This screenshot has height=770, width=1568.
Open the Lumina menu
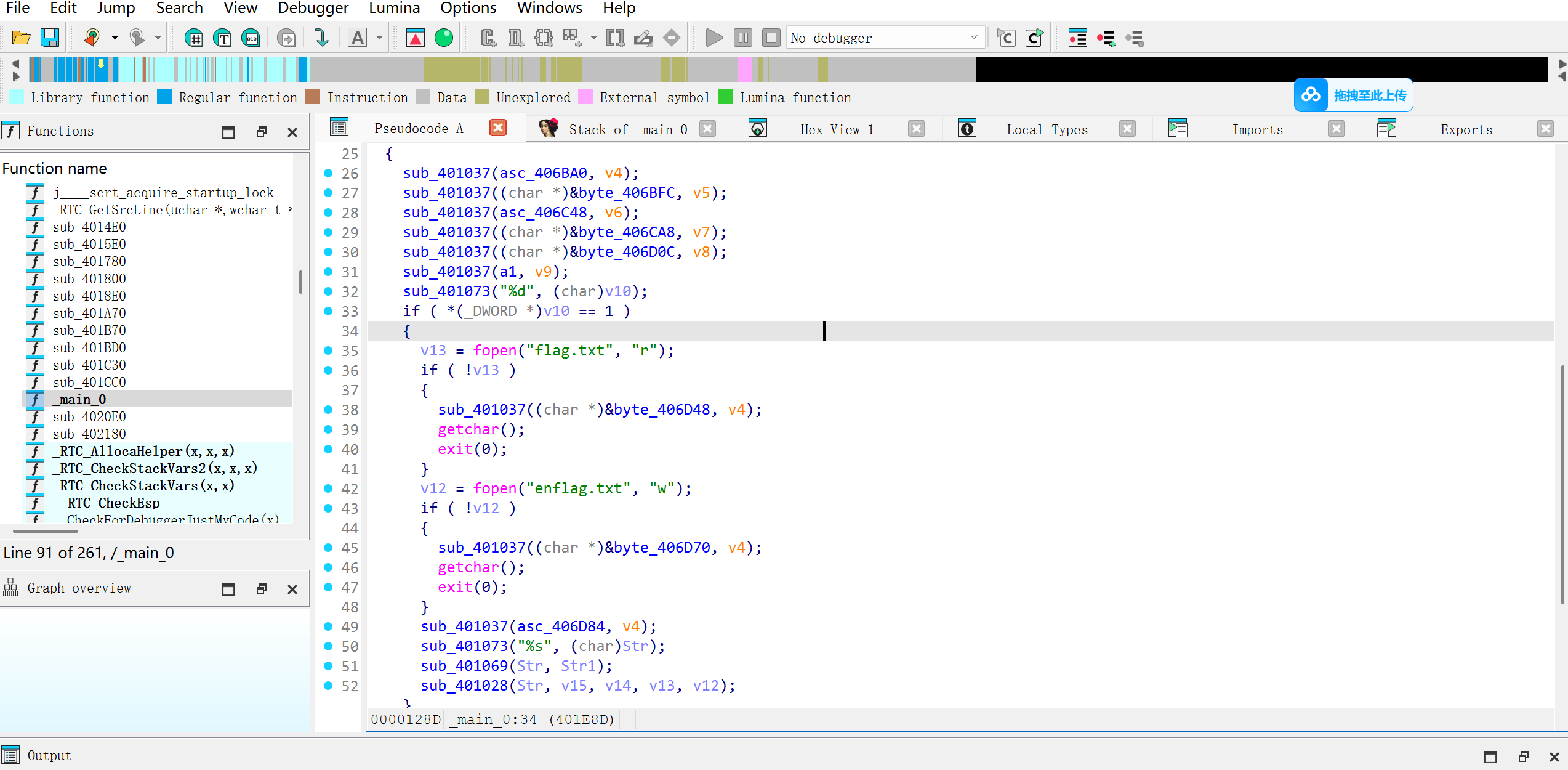[x=394, y=8]
